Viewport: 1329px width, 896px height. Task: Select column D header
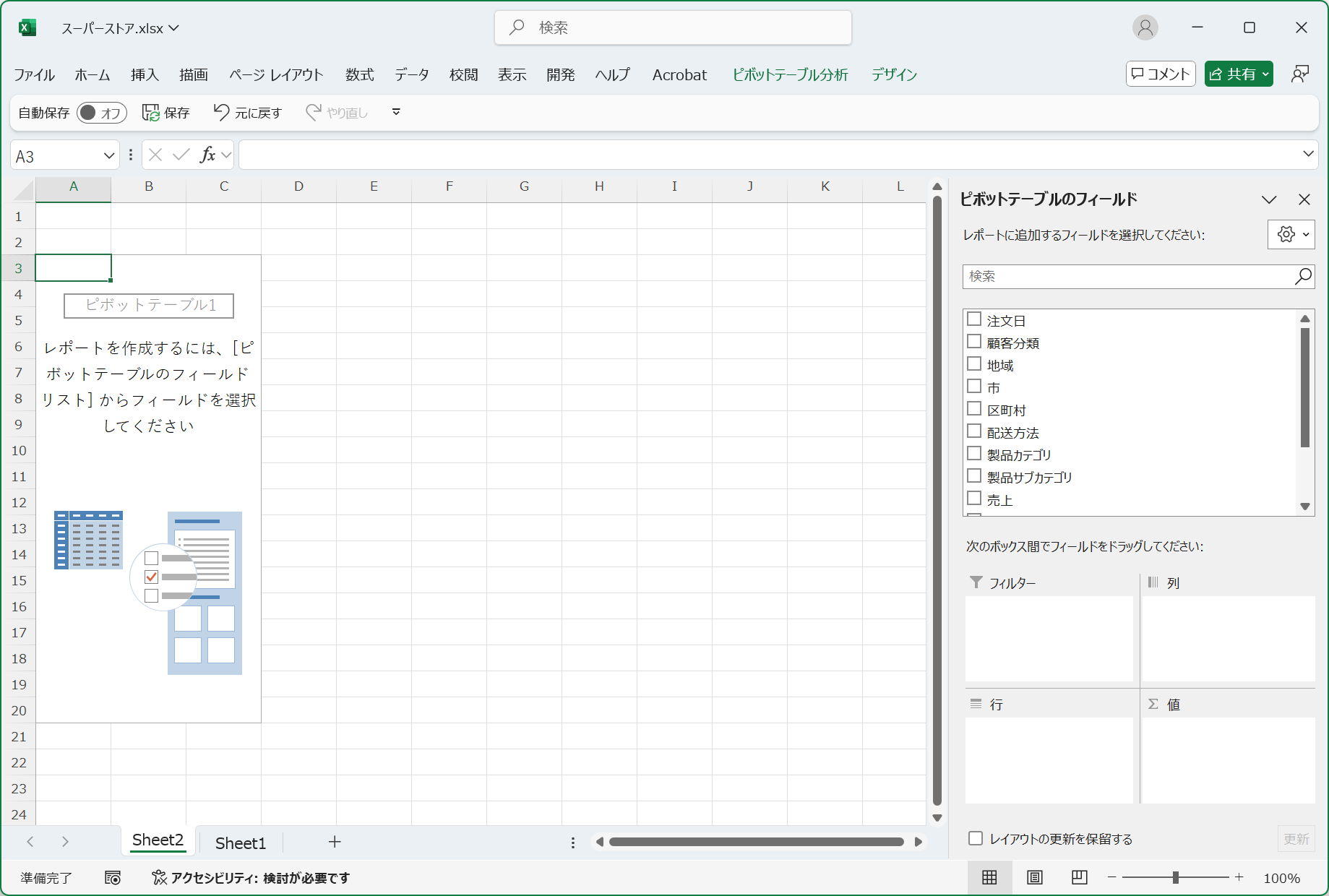(x=299, y=186)
